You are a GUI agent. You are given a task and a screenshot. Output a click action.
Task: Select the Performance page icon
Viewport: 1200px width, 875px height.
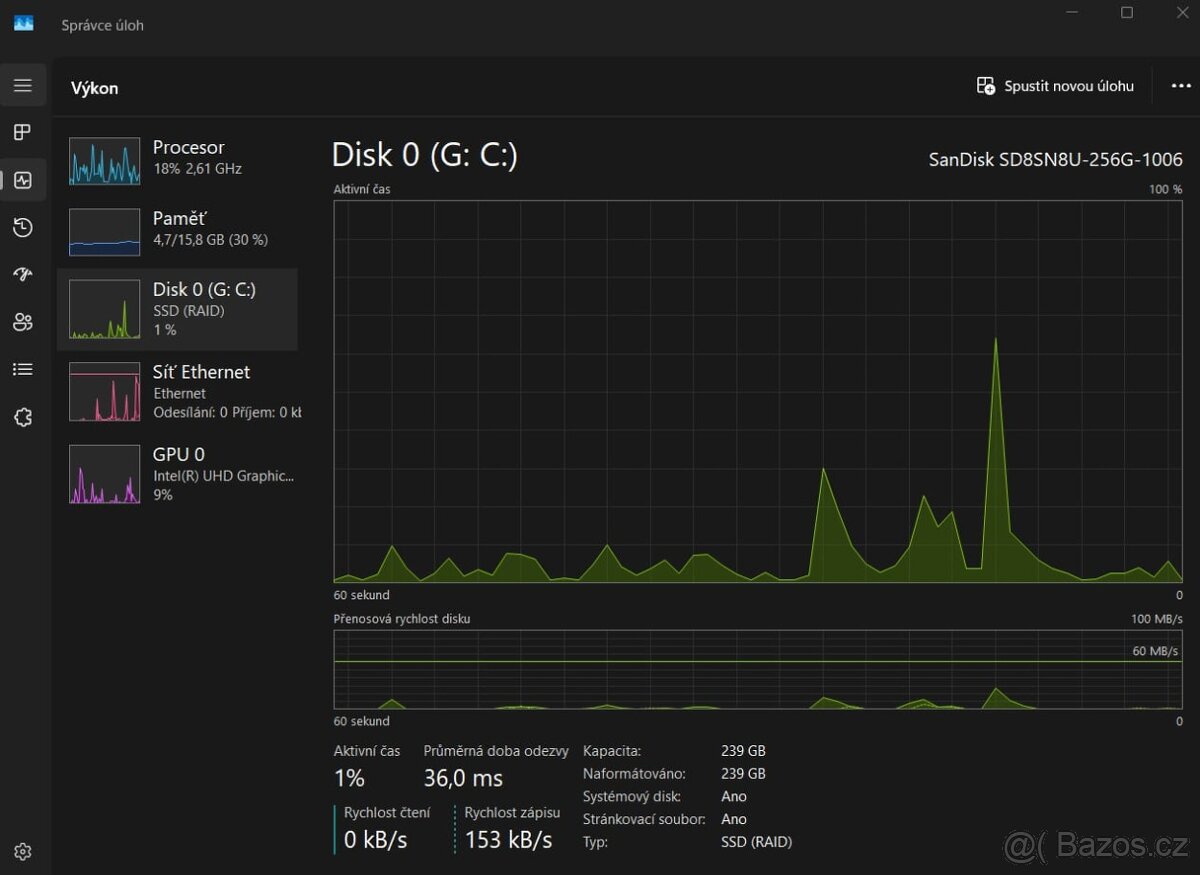[x=23, y=181]
